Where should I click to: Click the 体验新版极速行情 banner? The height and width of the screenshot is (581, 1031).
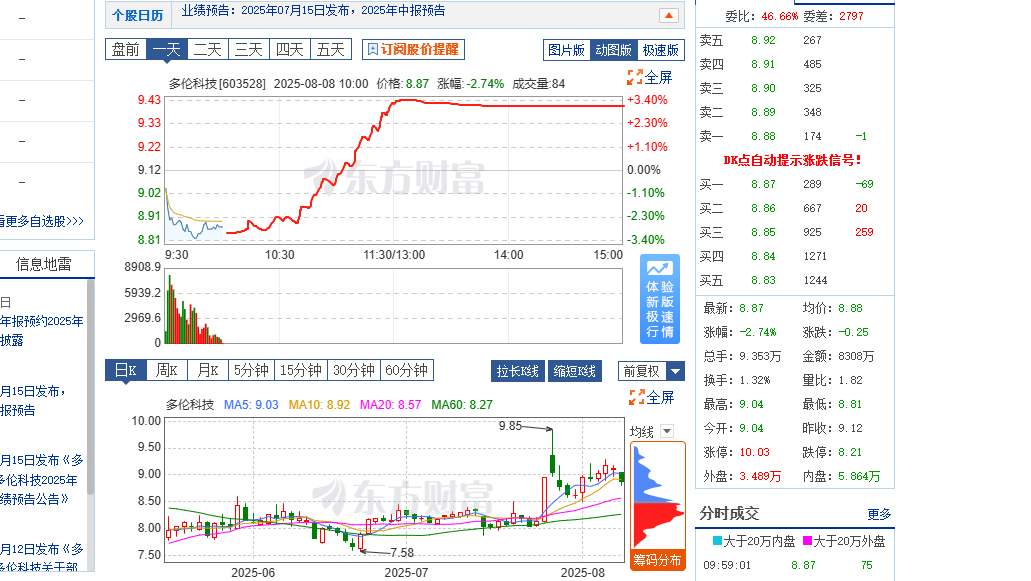pos(659,299)
